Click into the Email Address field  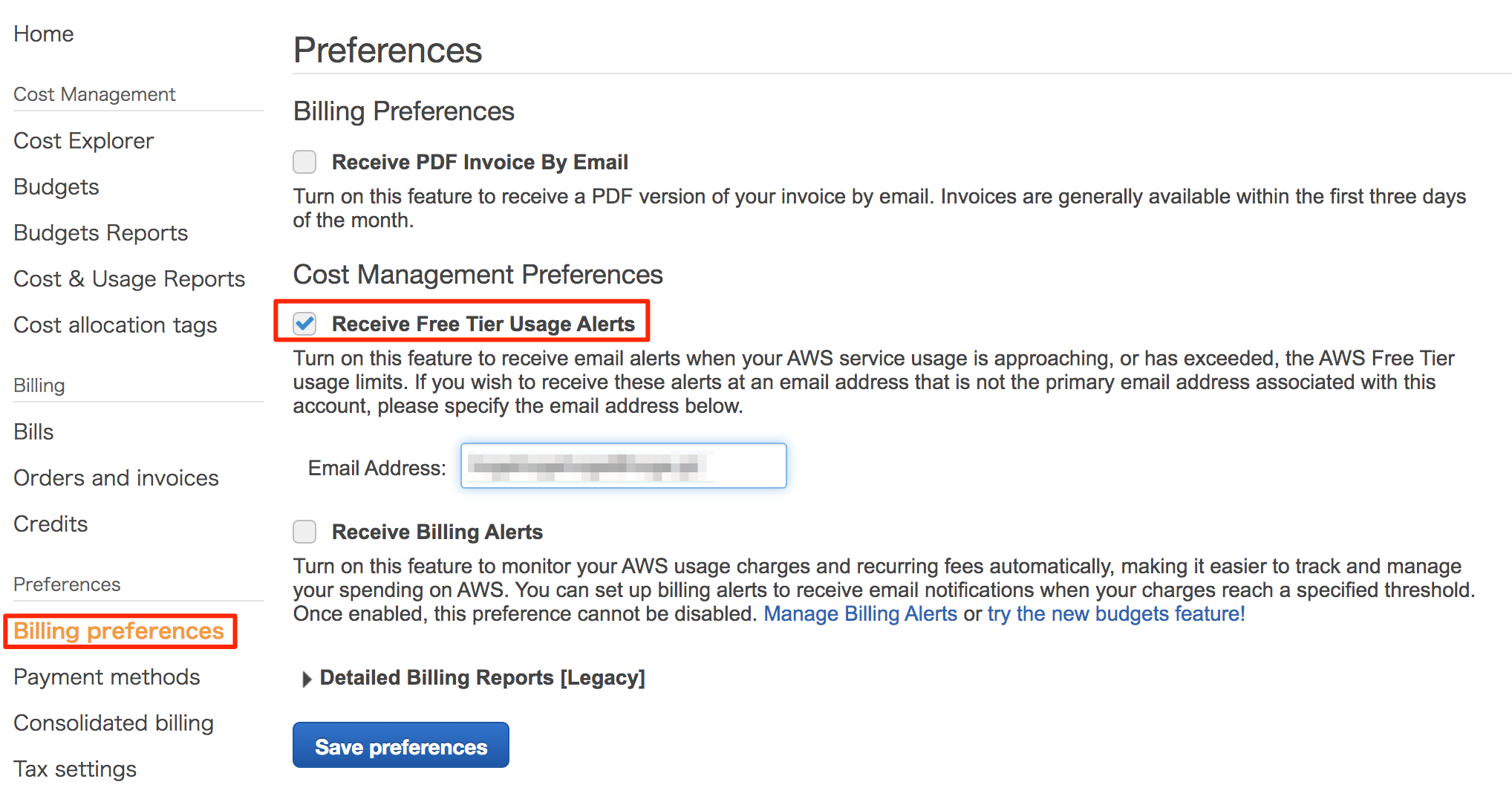pos(624,466)
